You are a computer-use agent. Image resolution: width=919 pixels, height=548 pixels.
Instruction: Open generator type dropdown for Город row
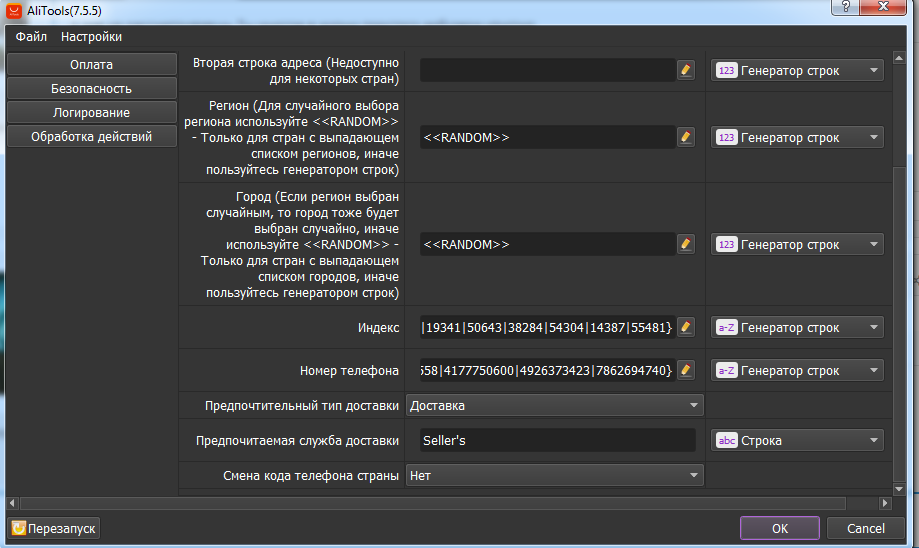tap(797, 244)
